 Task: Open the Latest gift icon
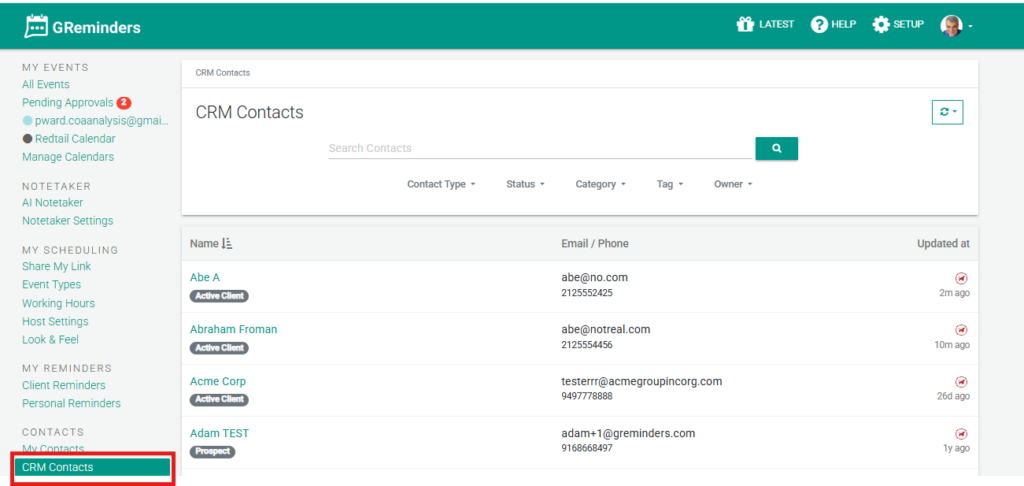coord(744,24)
